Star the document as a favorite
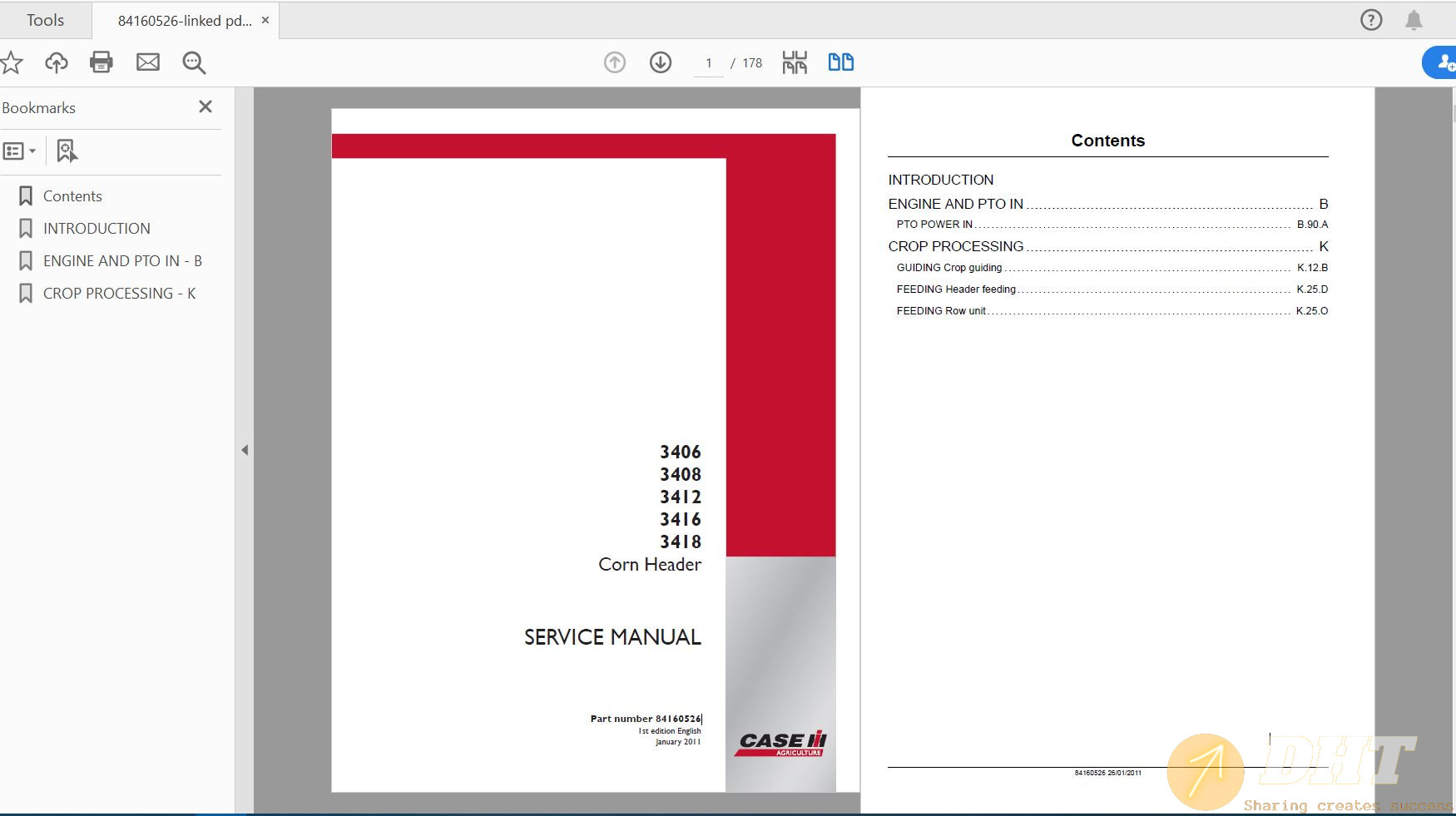1456x816 pixels. coord(12,62)
